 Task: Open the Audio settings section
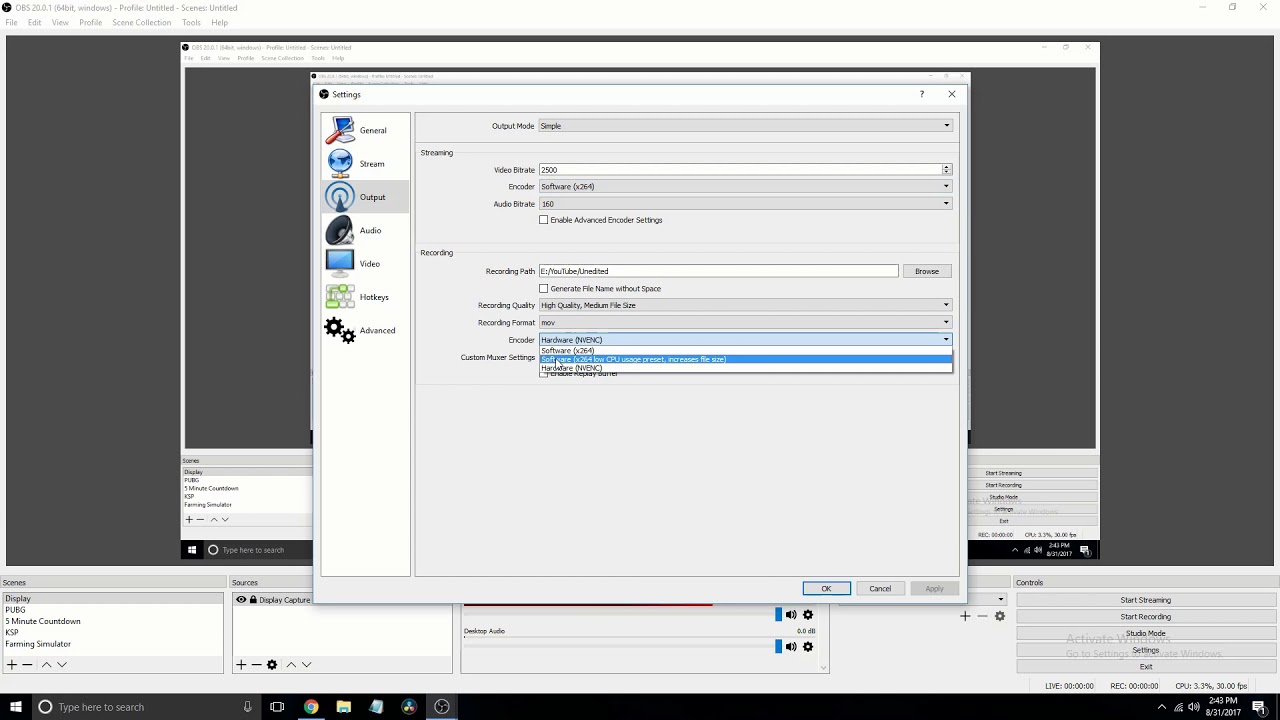[365, 230]
